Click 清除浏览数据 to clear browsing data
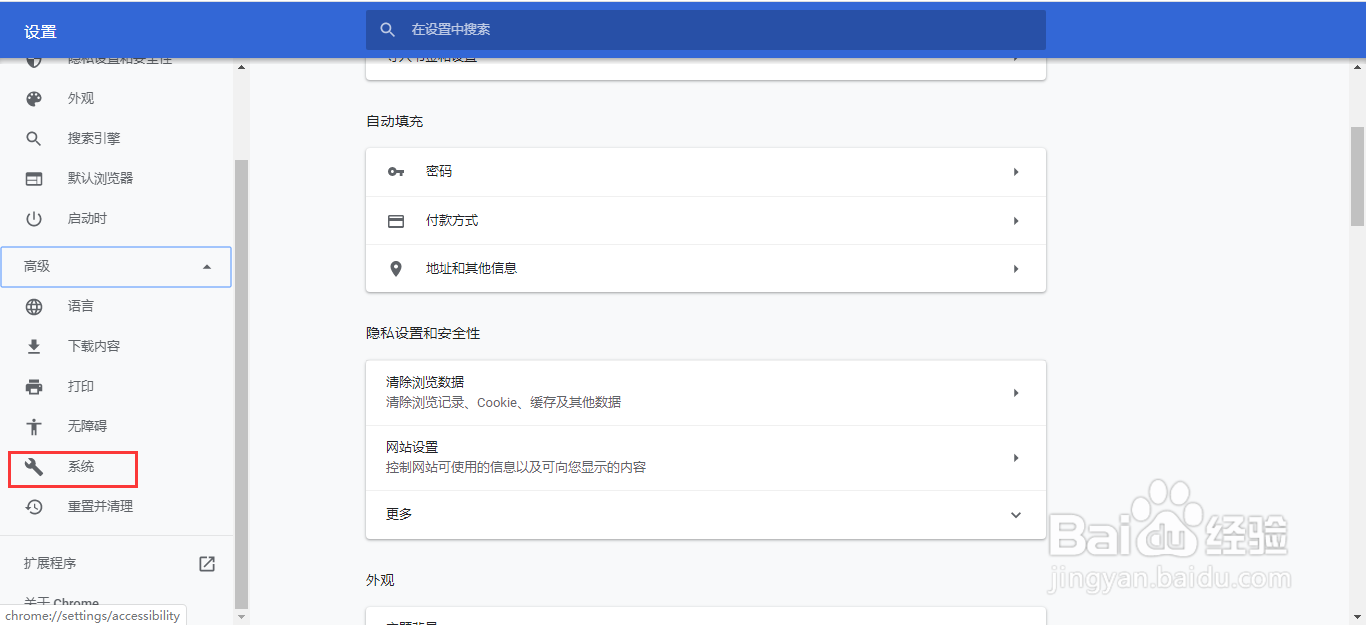 429,381
